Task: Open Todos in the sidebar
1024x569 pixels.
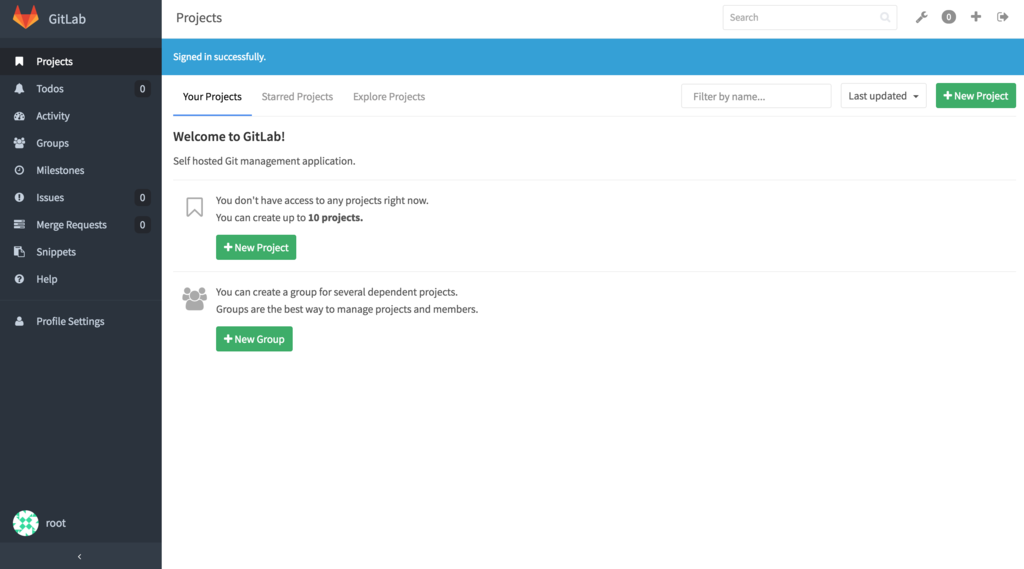Action: 81,89
